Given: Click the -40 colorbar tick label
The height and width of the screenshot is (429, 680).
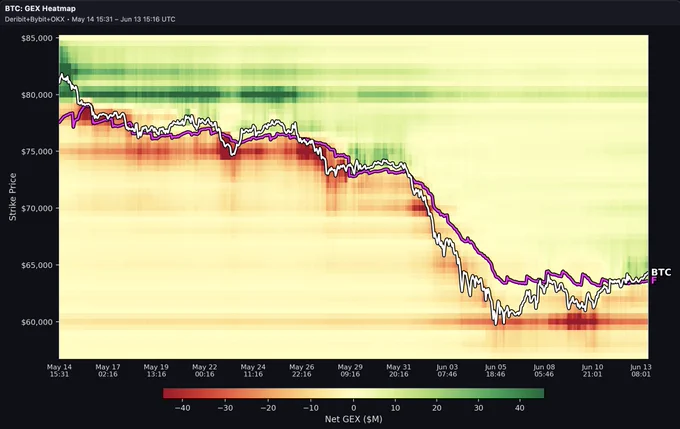Looking at the screenshot, I should (182, 408).
